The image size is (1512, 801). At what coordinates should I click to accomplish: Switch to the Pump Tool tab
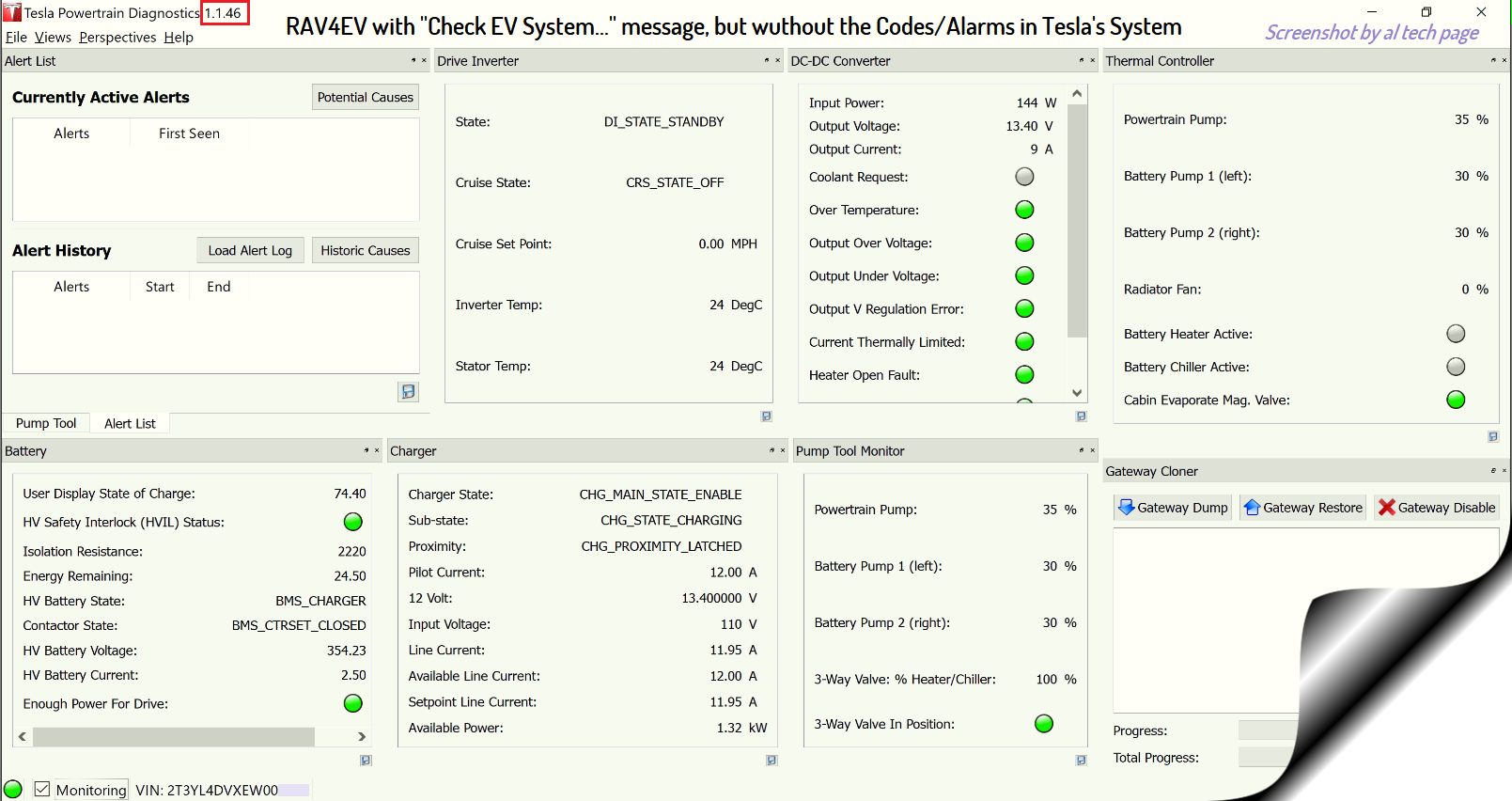coord(46,423)
